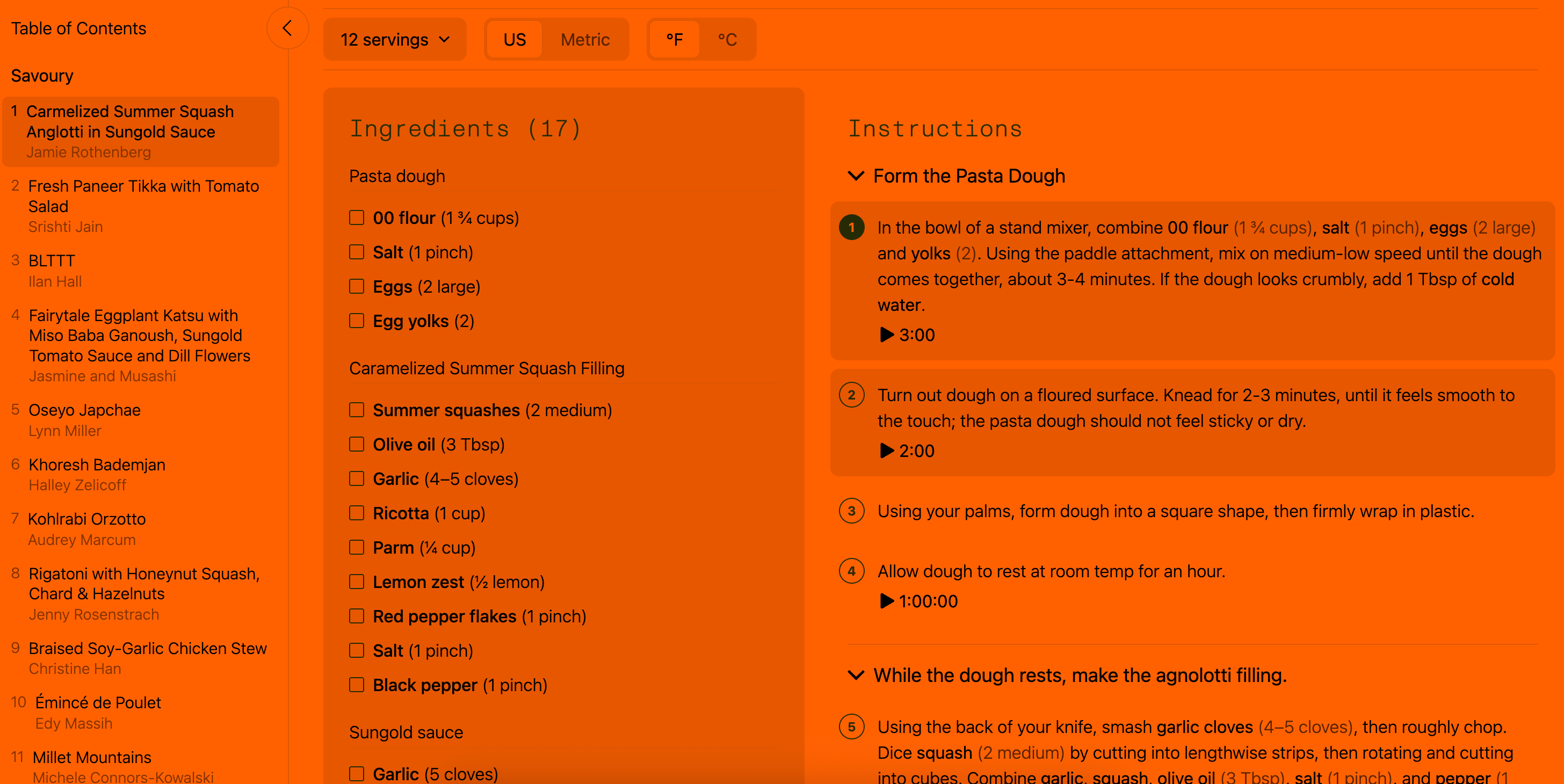Collapse the agnolotti filling instructions section
Viewport: 1564px width, 784px height.
(856, 675)
